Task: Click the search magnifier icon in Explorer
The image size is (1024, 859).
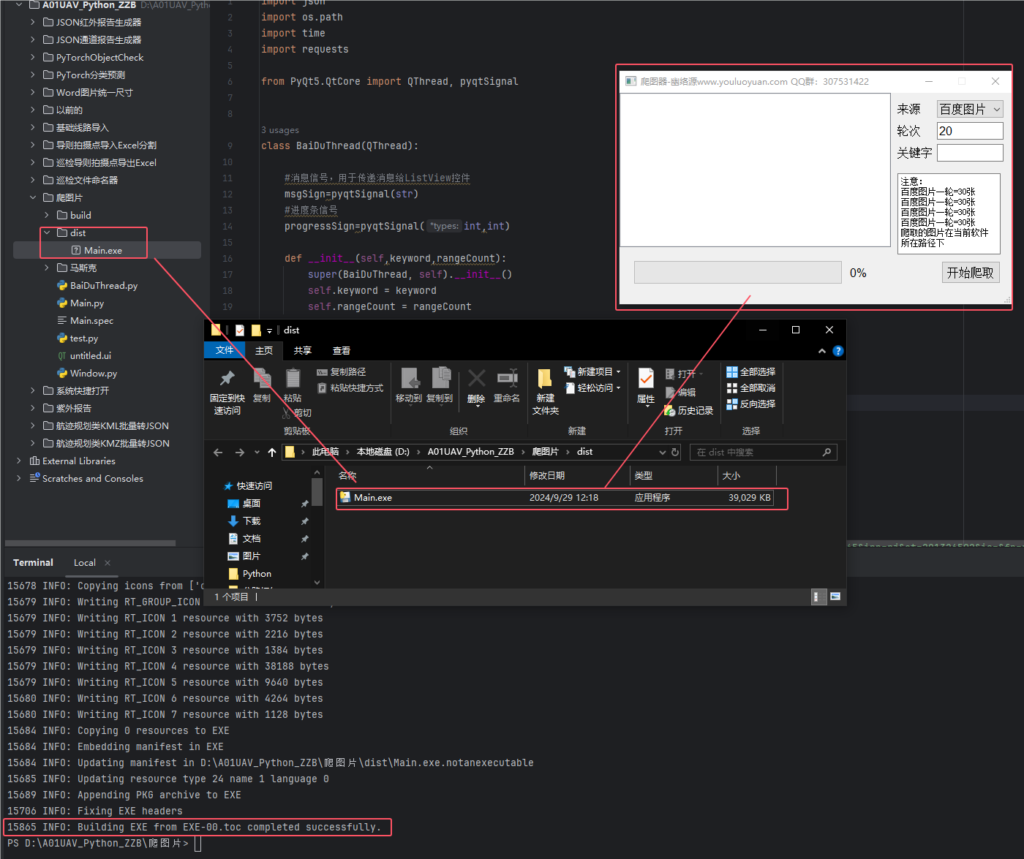Action: click(827, 452)
